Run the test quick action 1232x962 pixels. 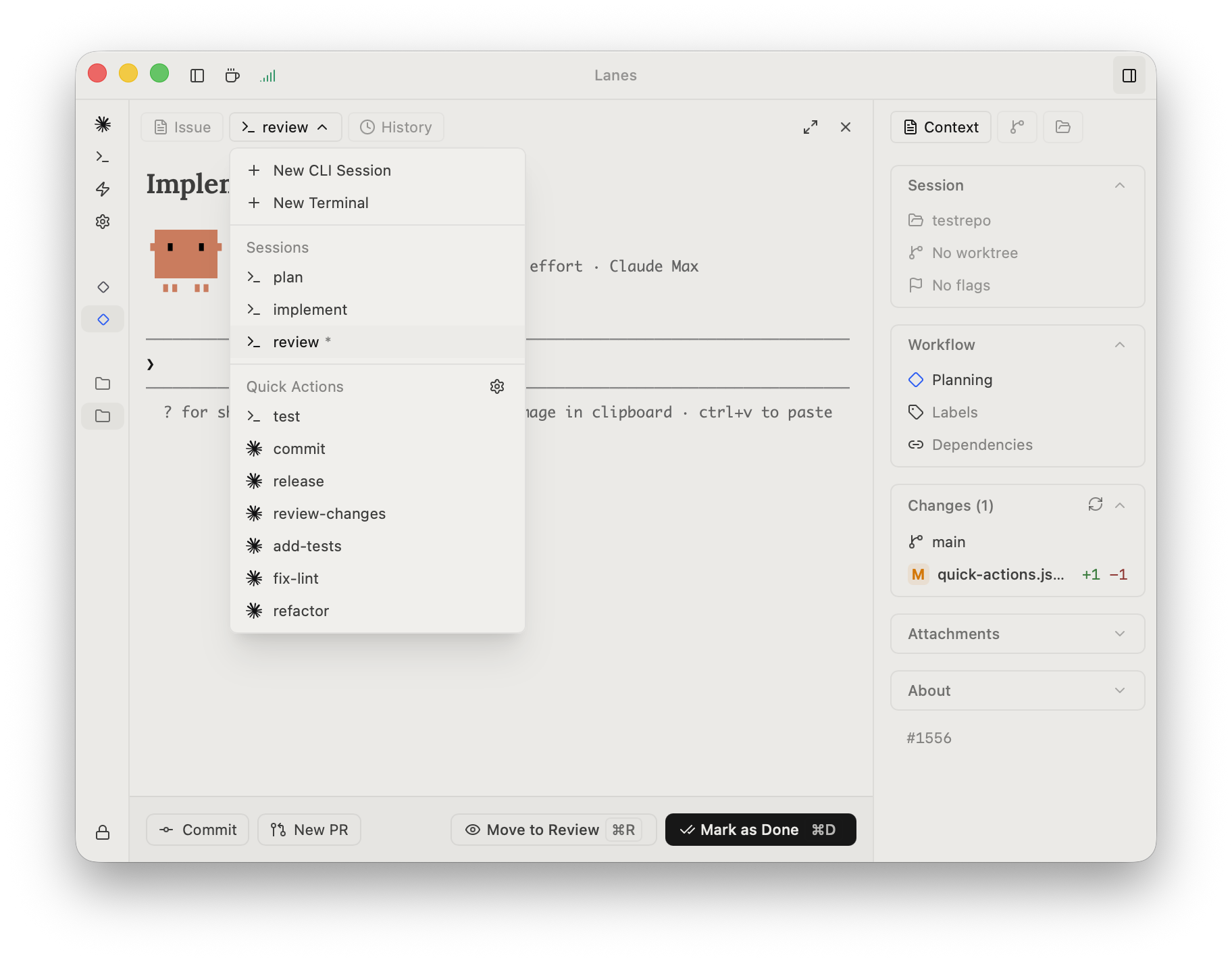[377, 416]
